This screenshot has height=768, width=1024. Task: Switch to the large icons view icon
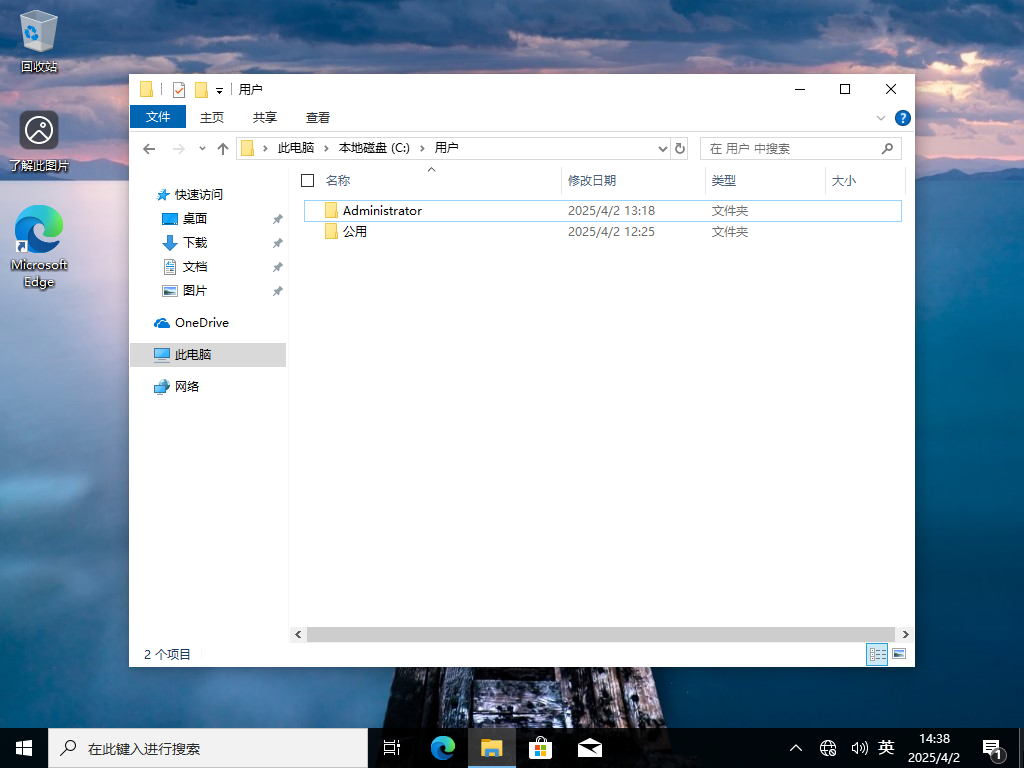[899, 654]
